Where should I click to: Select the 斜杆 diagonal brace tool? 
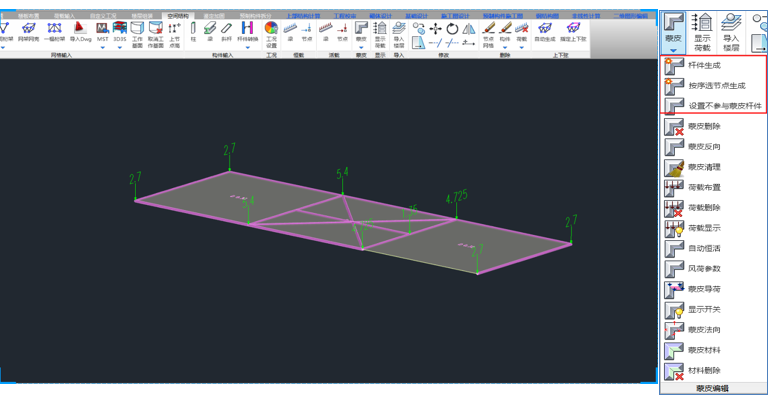point(226,32)
